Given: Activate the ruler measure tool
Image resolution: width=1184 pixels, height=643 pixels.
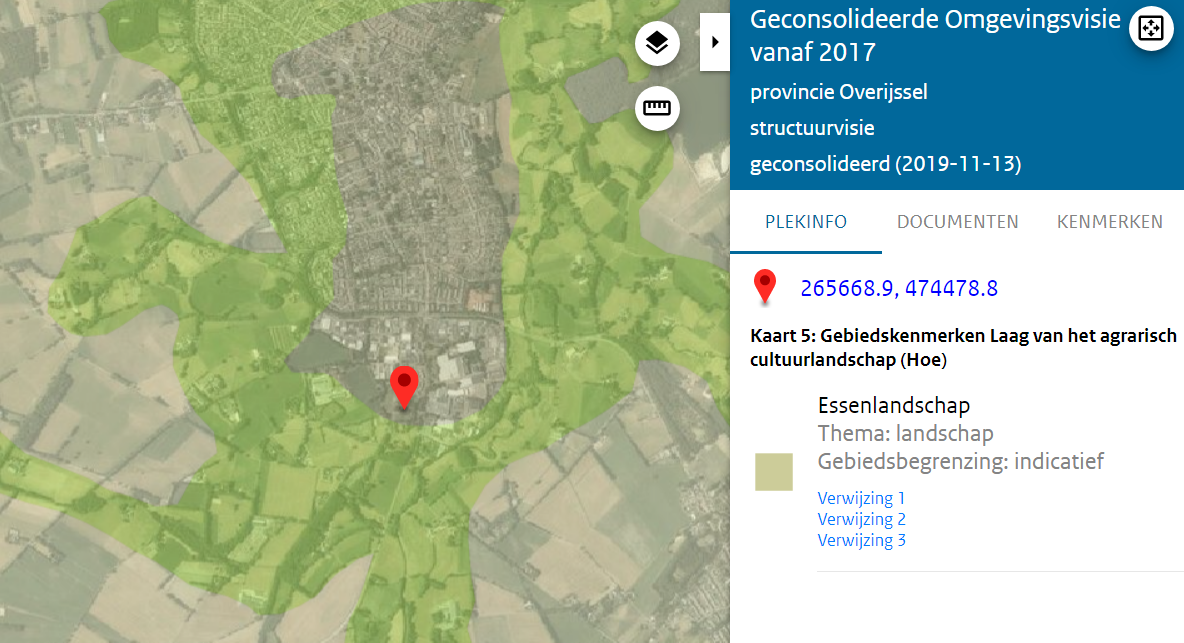Looking at the screenshot, I should point(657,108).
